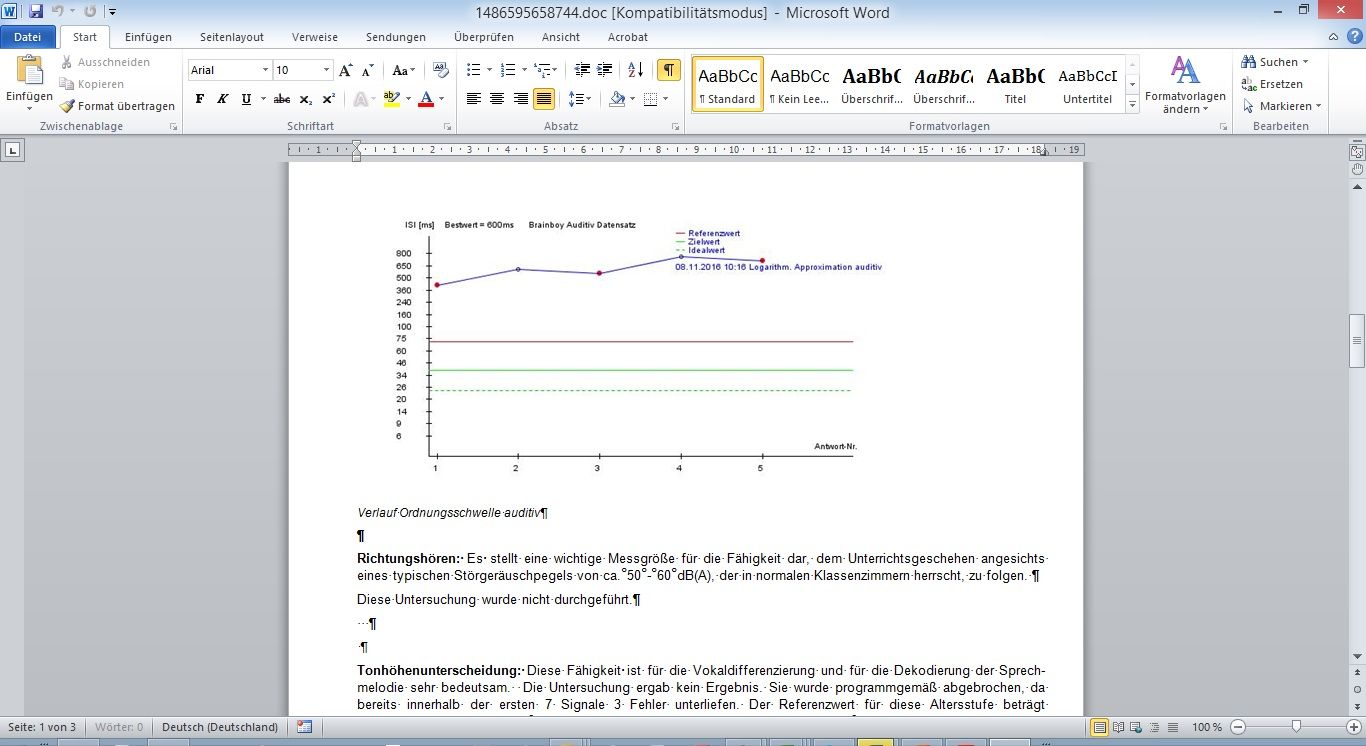Click the grow font size icon
Screen dimensions: 1366x746
coord(345,70)
